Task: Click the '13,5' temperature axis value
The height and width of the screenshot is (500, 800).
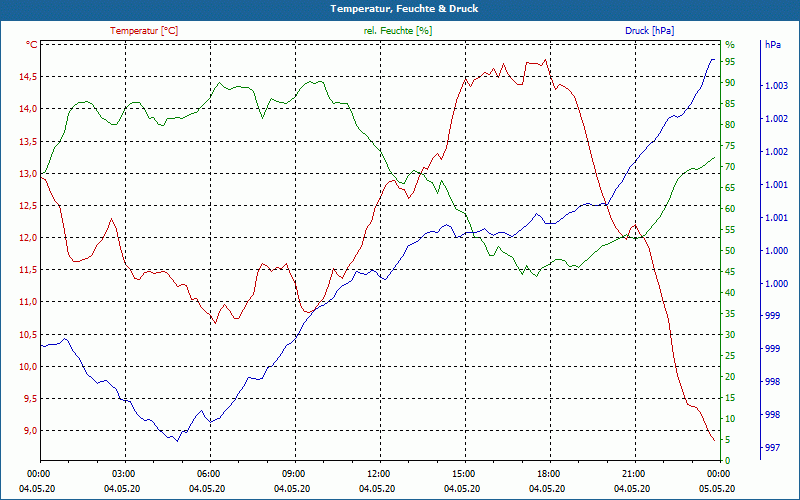Action: pyautogui.click(x=28, y=141)
